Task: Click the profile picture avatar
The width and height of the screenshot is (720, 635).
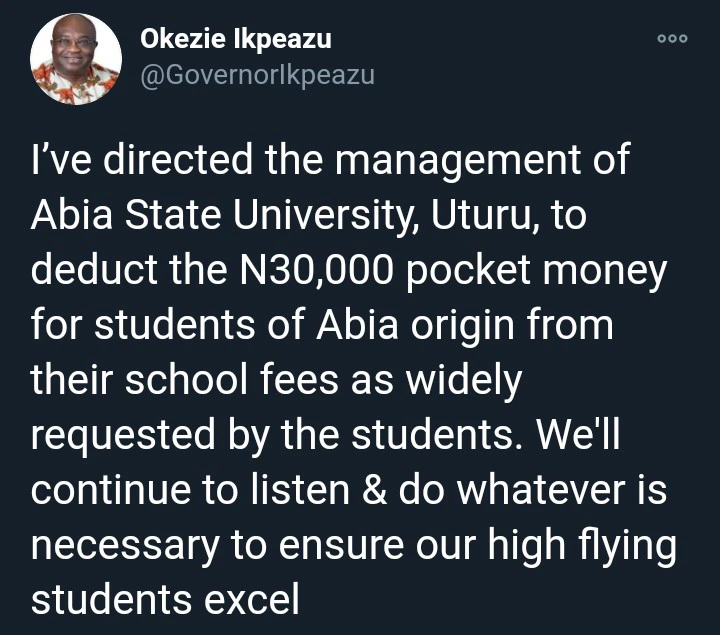Action: point(75,60)
